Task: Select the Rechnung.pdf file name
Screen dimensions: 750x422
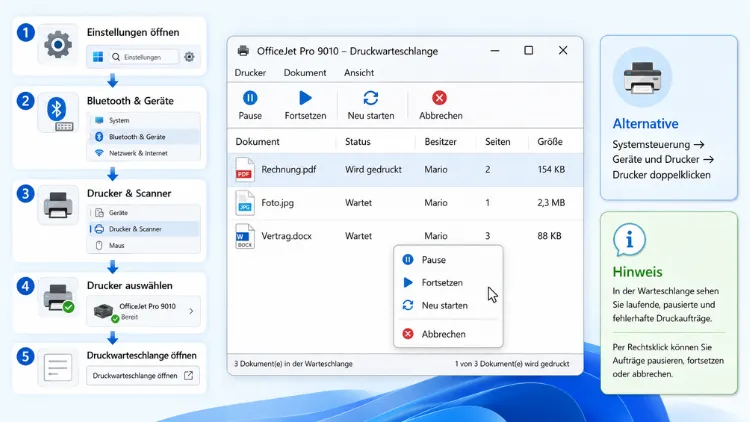Action: coord(288,169)
